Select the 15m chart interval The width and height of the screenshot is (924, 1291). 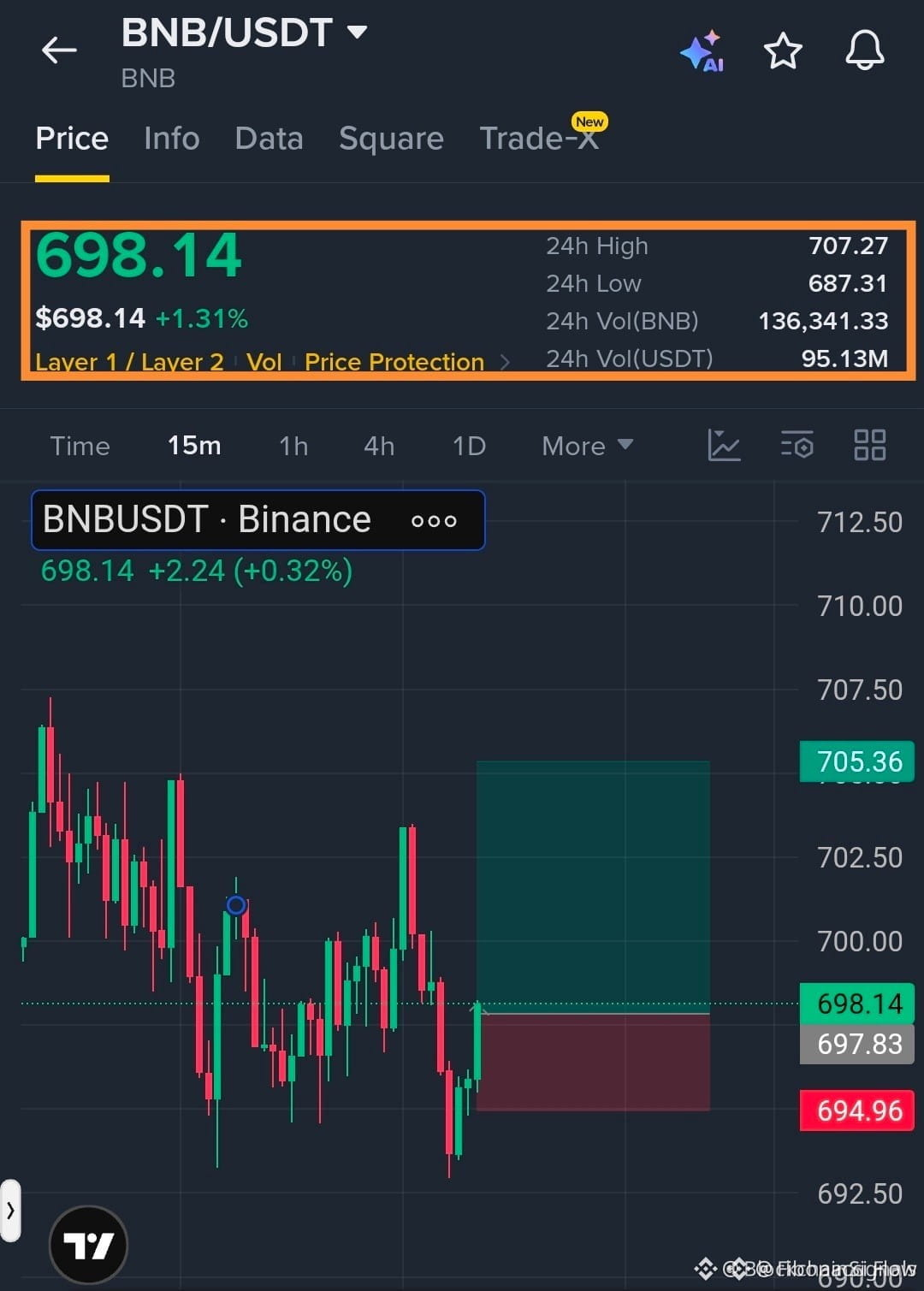tap(194, 446)
